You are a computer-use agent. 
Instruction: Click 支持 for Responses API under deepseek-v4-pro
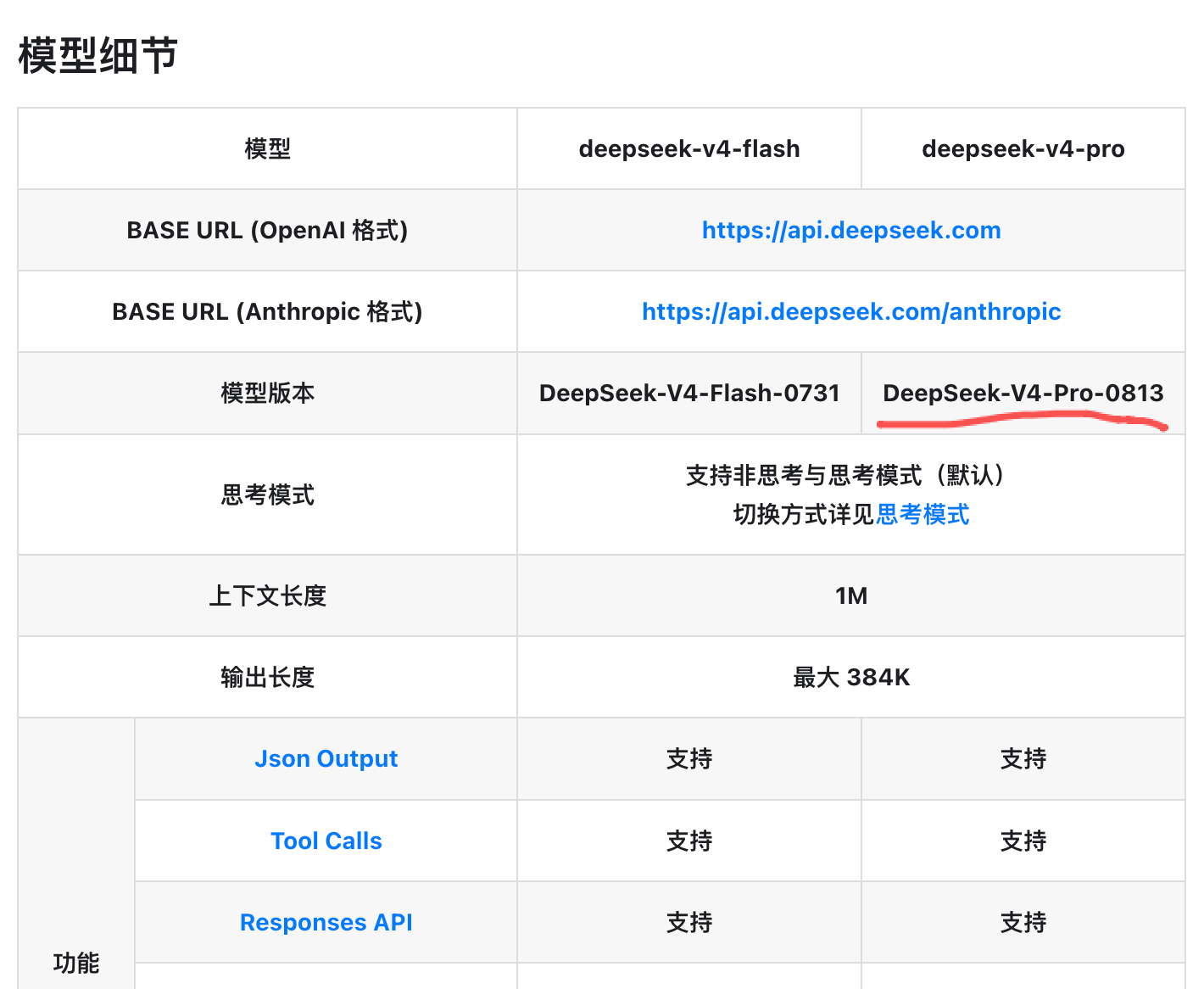(x=1023, y=922)
